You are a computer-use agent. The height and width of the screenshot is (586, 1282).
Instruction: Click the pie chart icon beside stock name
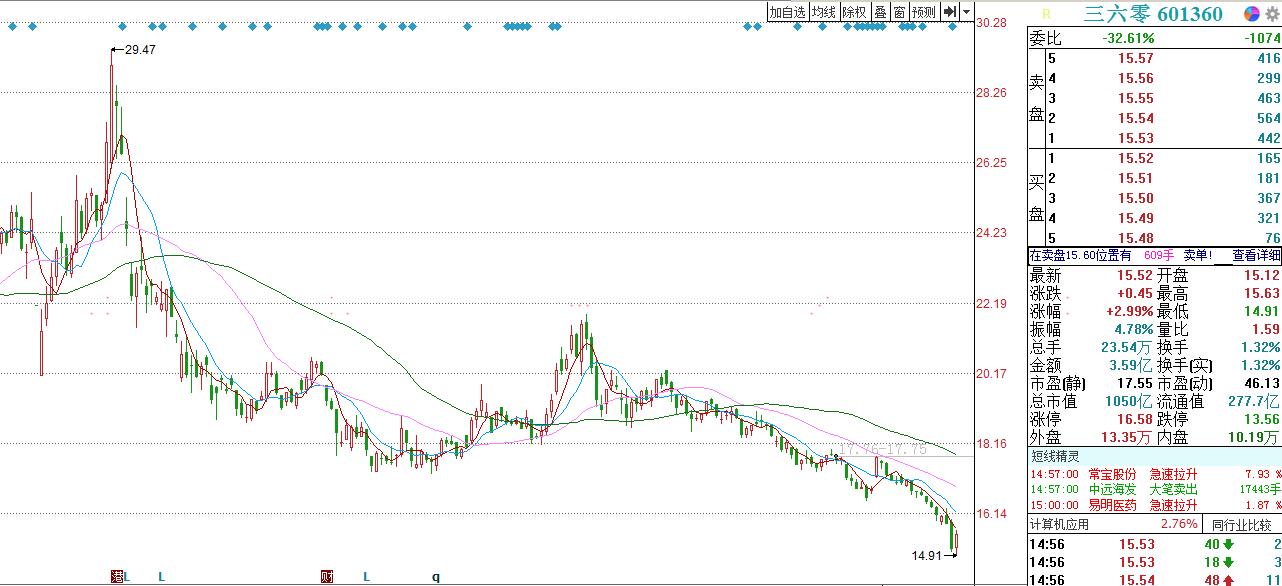(1250, 13)
